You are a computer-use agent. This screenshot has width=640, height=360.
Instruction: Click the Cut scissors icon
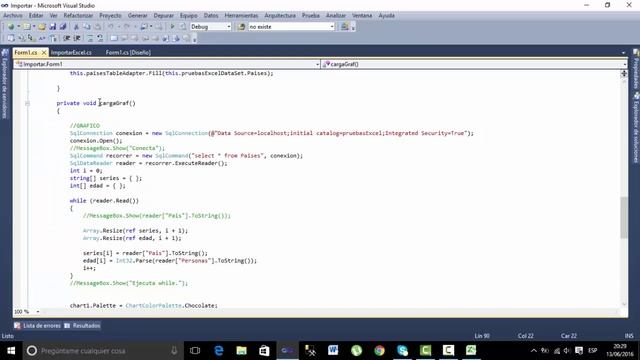click(76, 27)
